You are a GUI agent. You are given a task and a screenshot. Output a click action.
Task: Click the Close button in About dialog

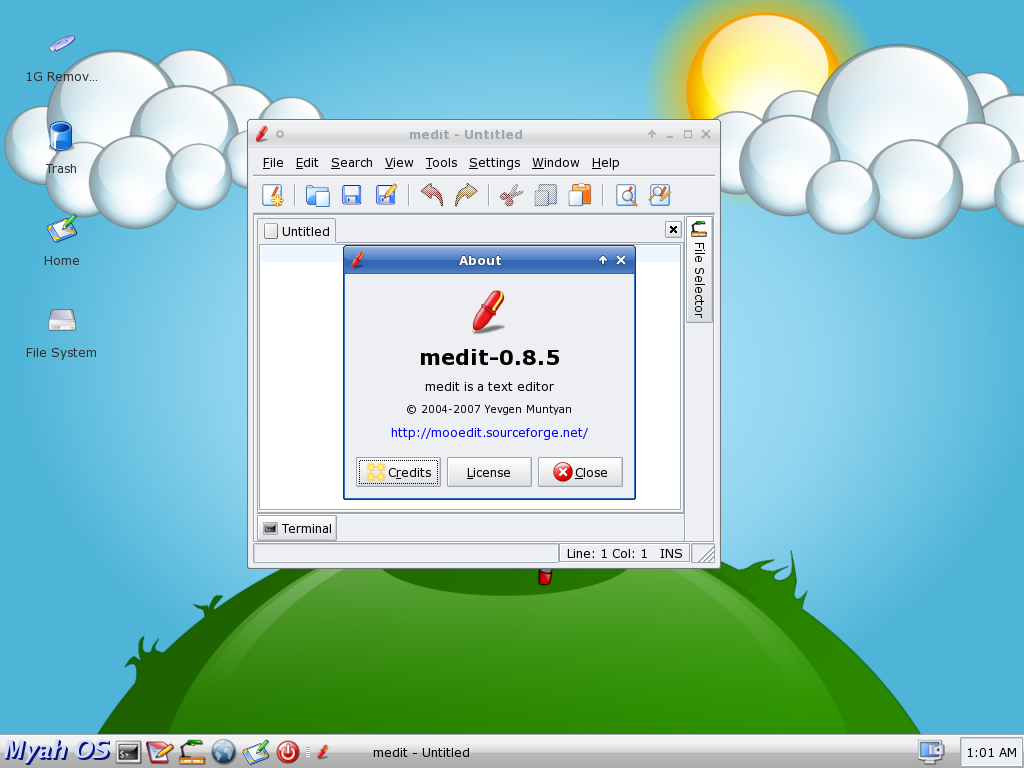tap(580, 472)
